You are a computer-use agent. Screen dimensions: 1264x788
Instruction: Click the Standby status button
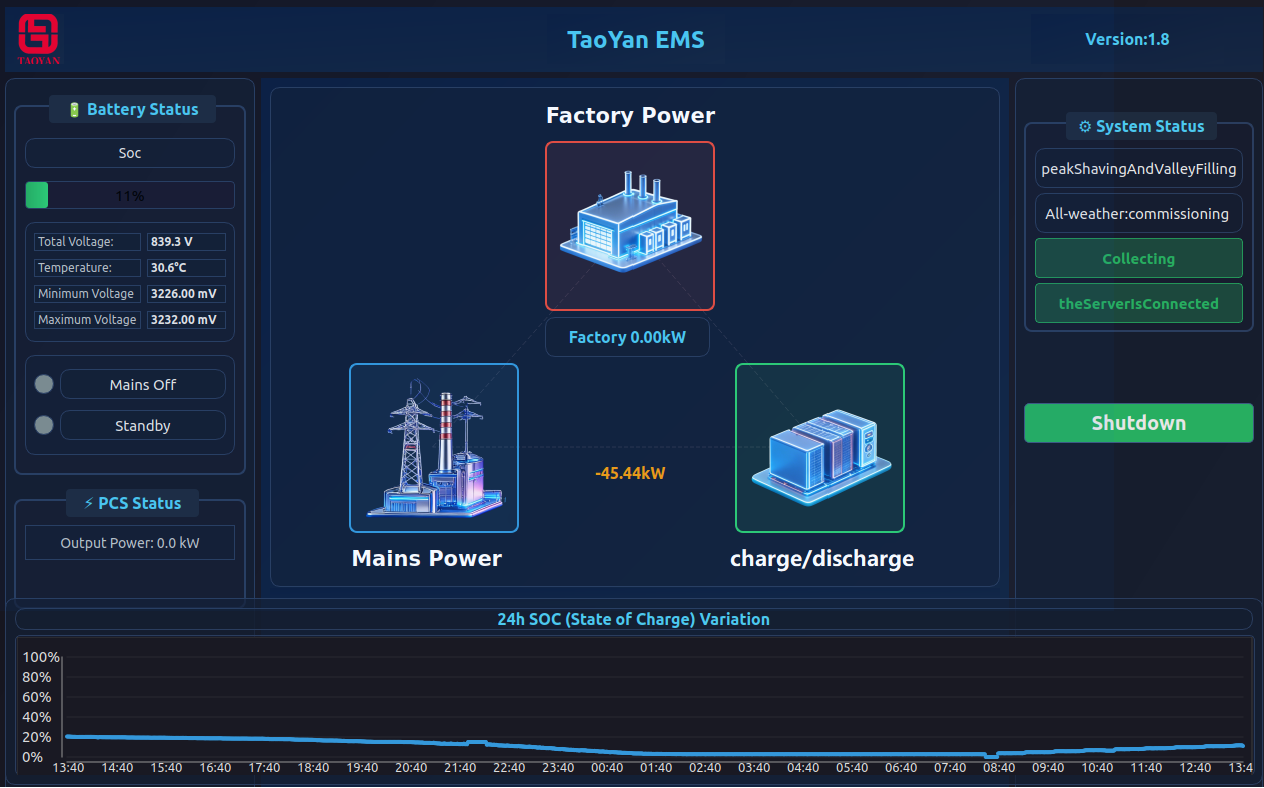[x=143, y=426]
